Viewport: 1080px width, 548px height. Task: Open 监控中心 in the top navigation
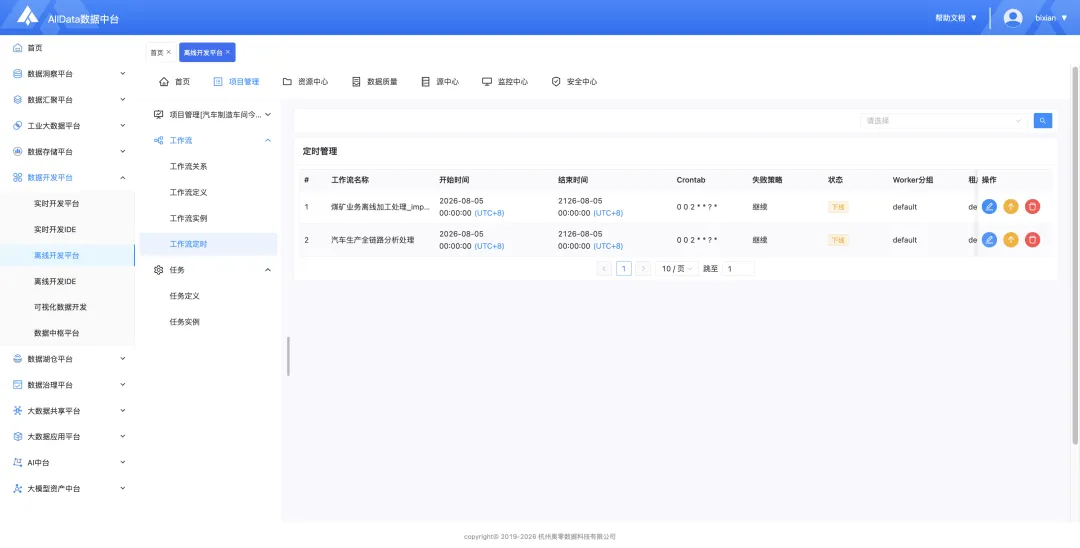click(505, 81)
